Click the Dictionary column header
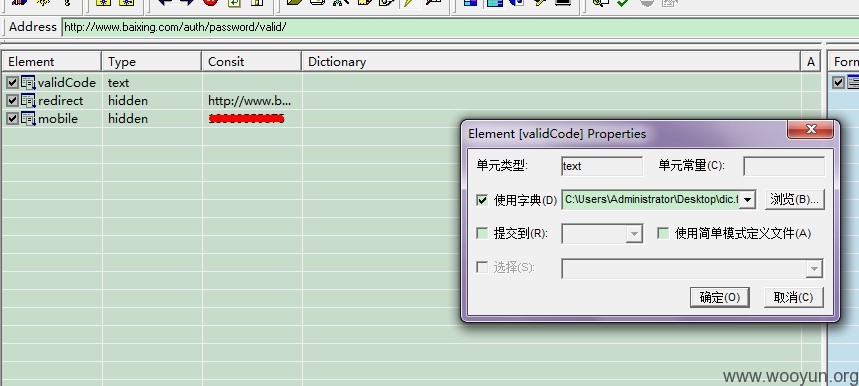This screenshot has width=859, height=386. click(551, 61)
